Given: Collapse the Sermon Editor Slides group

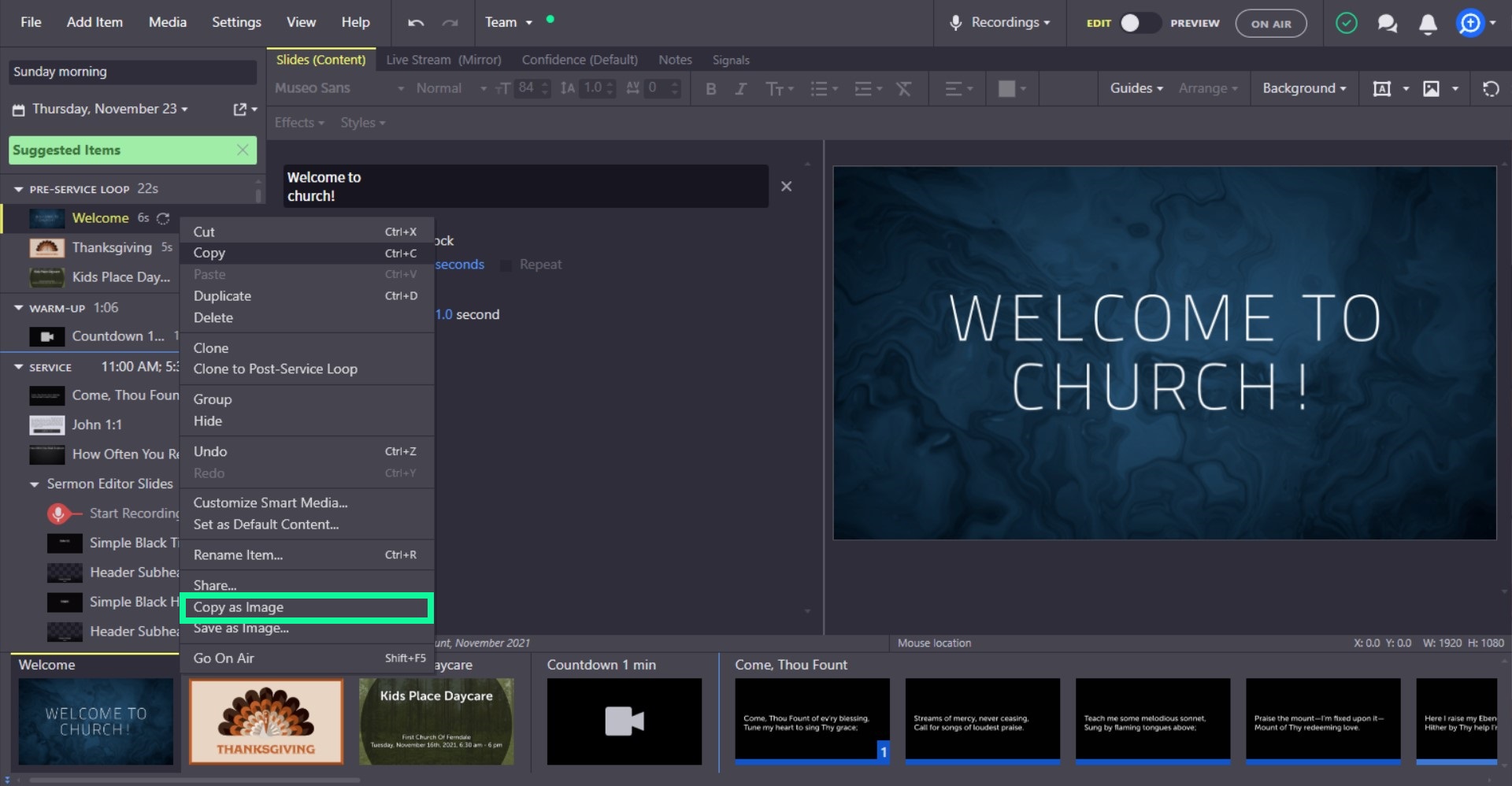Looking at the screenshot, I should click(35, 484).
